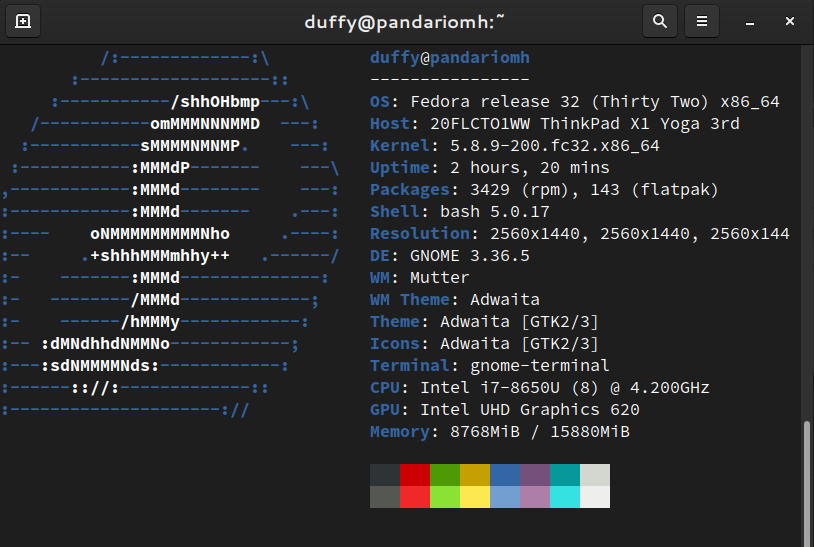Click the light pink-purple color block
The width and height of the screenshot is (814, 547).
point(535,497)
